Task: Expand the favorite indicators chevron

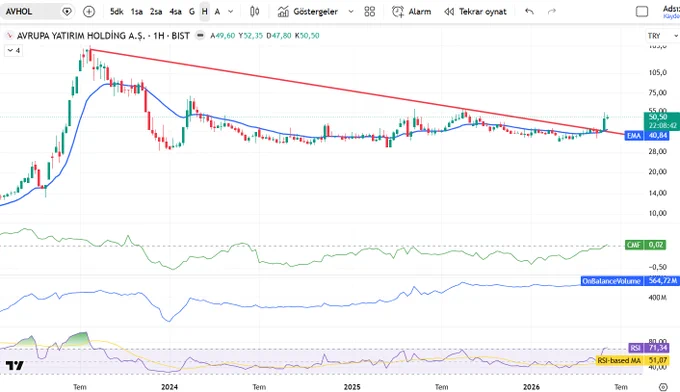Action: (351, 12)
